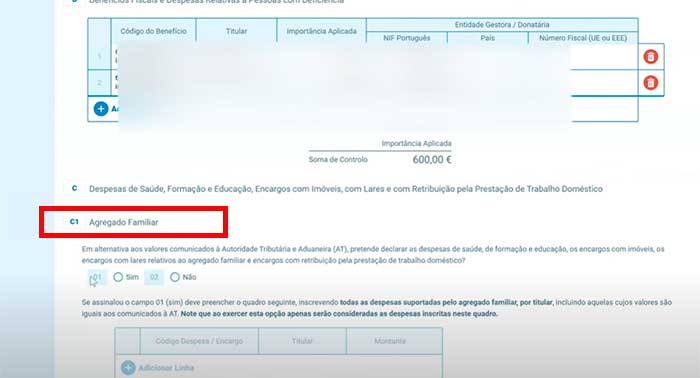This screenshot has width=700, height=378.
Task: Click the 600,00 € control sum value
Action: pyautogui.click(x=432, y=160)
